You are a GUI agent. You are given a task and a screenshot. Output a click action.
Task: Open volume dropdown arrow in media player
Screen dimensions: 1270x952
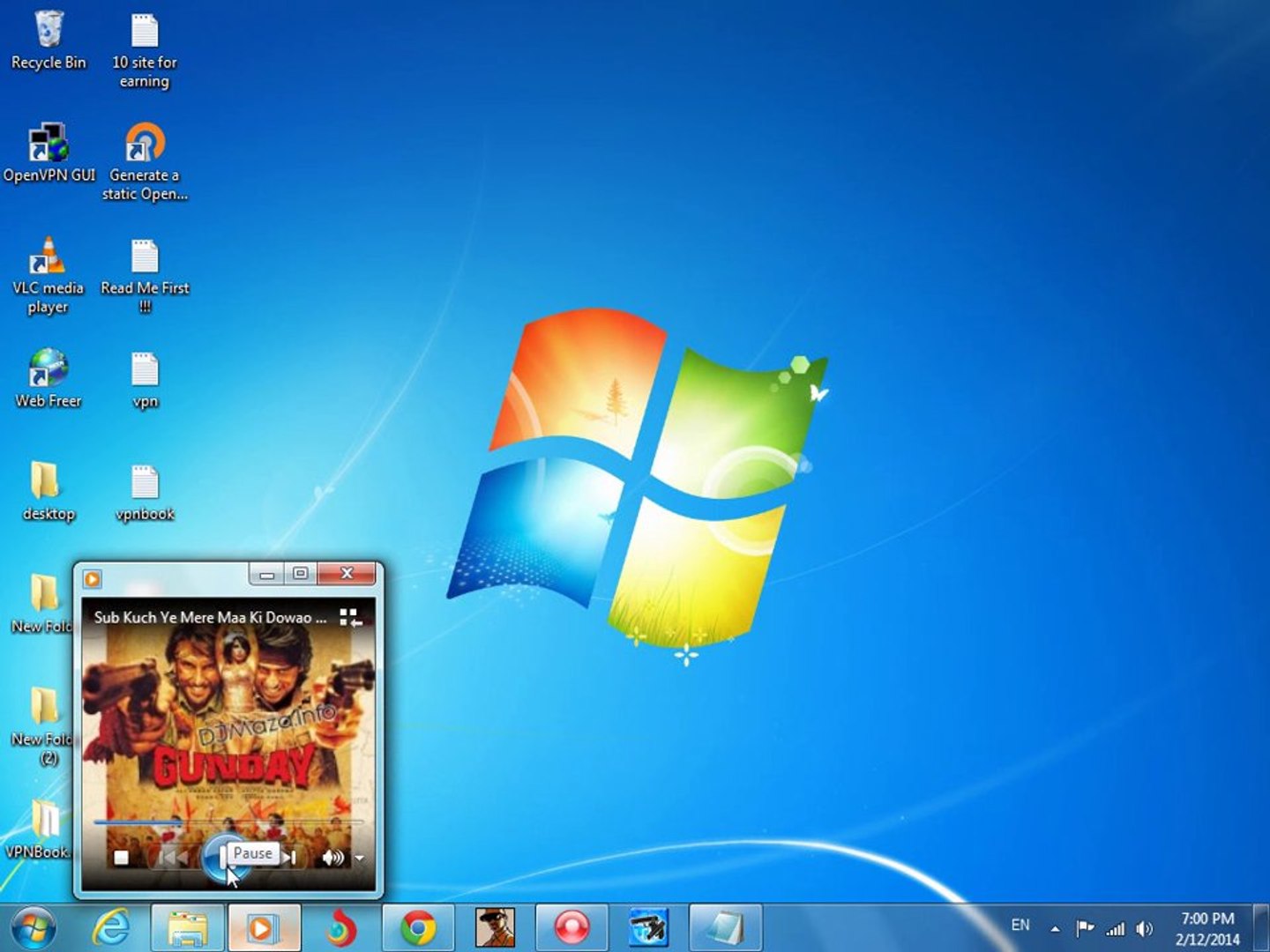click(x=359, y=858)
